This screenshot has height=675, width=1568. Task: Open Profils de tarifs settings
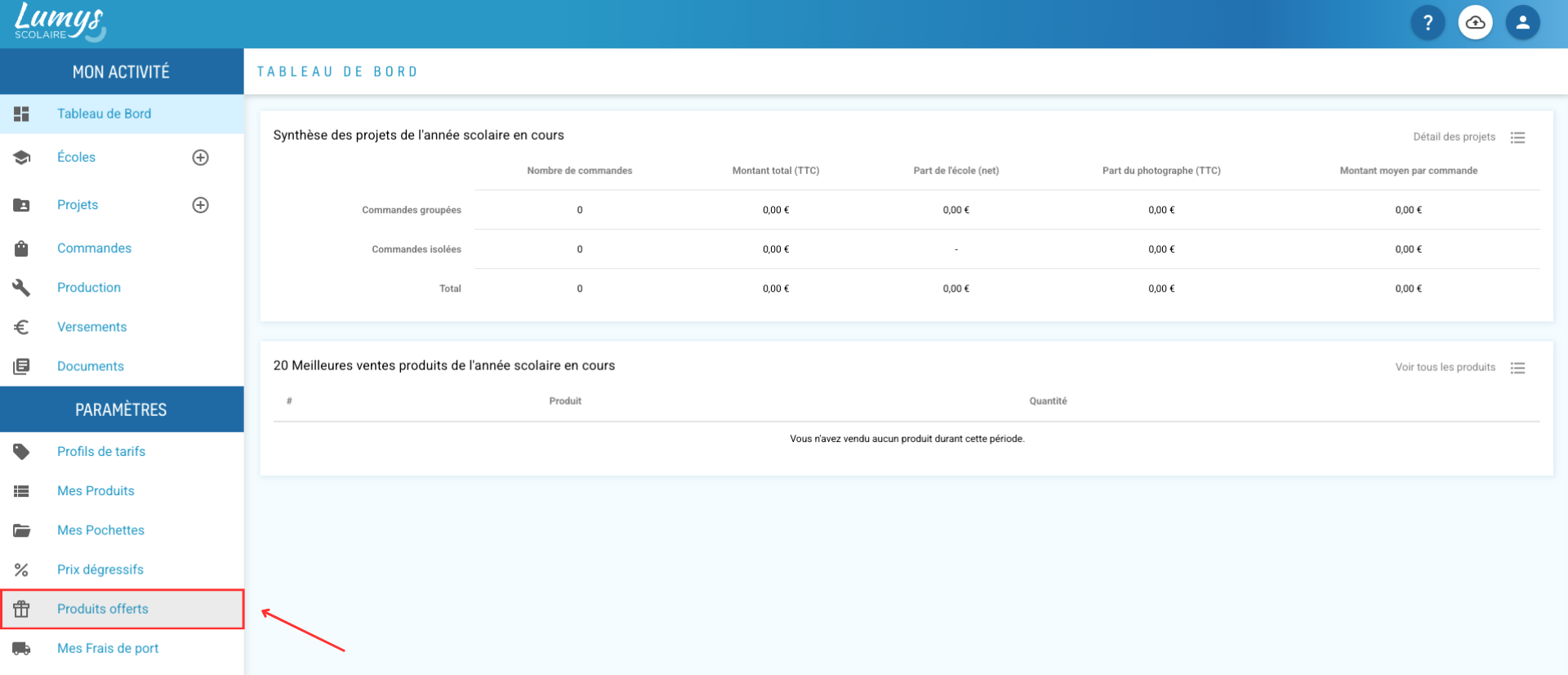(122, 452)
